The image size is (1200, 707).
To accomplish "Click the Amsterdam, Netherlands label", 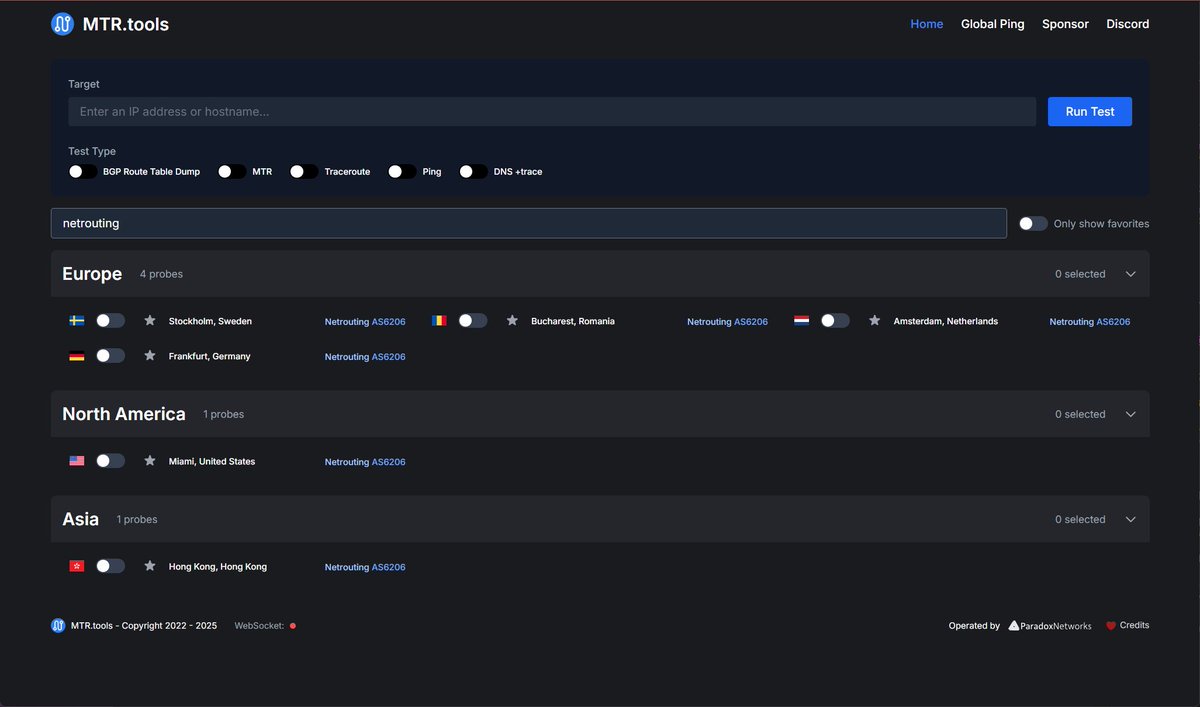I will [x=946, y=321].
